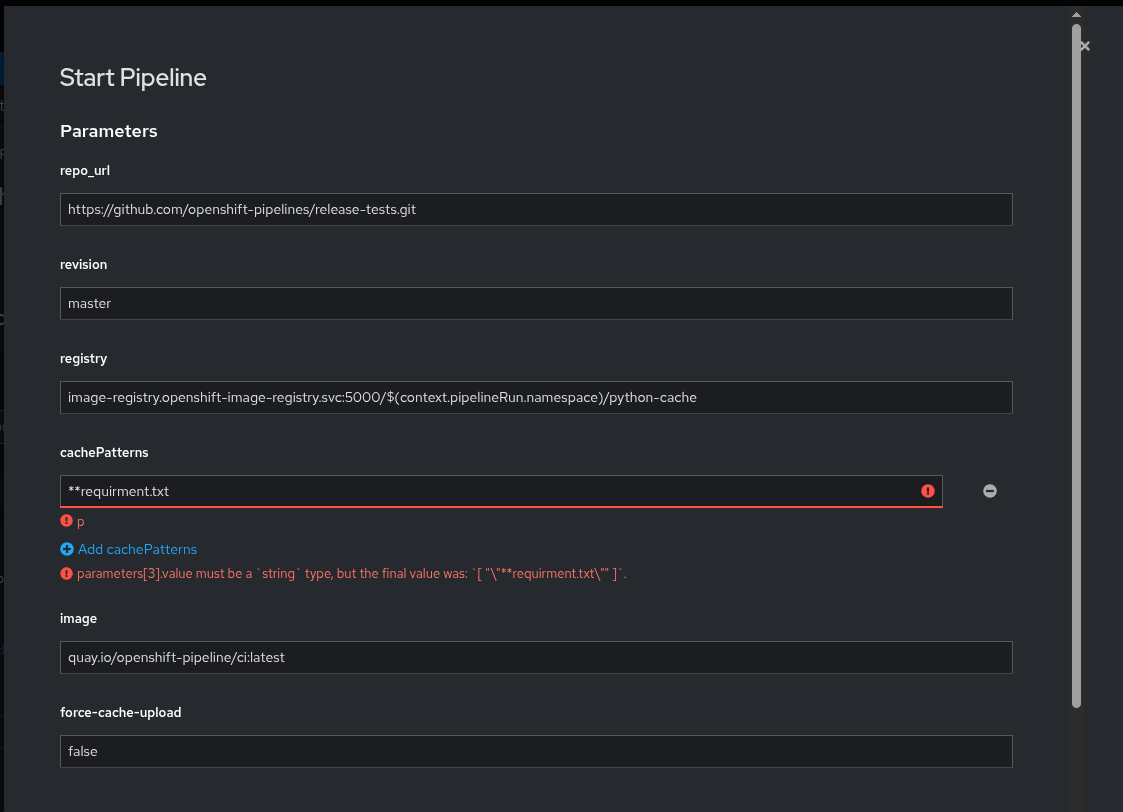Click the repo_url label

85,171
